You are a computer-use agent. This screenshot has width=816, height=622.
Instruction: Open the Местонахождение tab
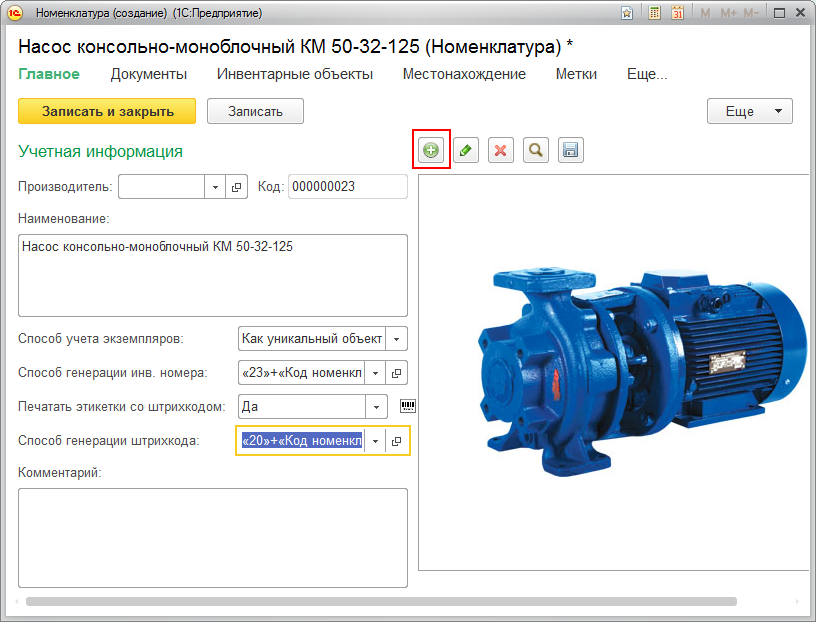click(464, 74)
